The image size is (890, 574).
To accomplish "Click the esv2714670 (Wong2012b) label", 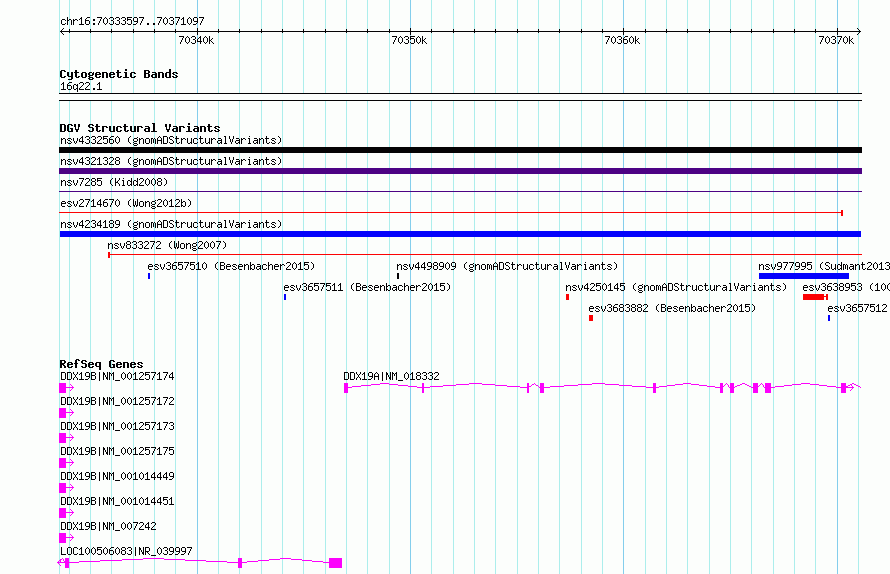I will click(x=126, y=203).
